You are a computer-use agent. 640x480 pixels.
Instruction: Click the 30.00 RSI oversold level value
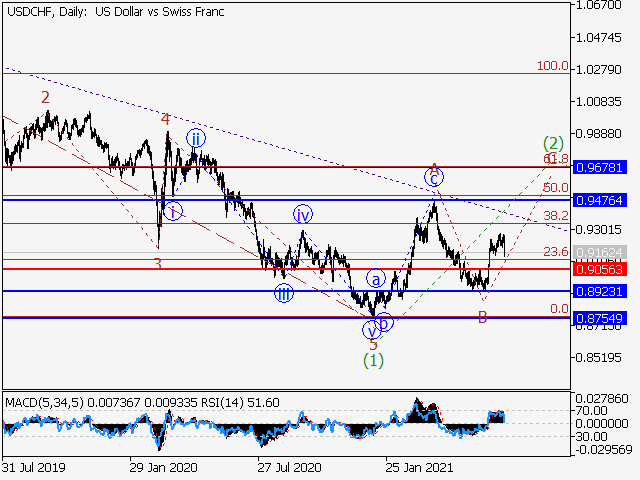(x=591, y=436)
